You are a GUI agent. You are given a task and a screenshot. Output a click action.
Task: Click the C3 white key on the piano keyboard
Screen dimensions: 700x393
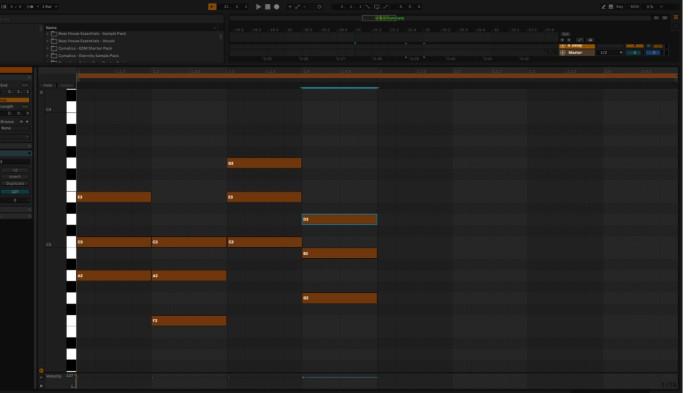click(x=71, y=242)
